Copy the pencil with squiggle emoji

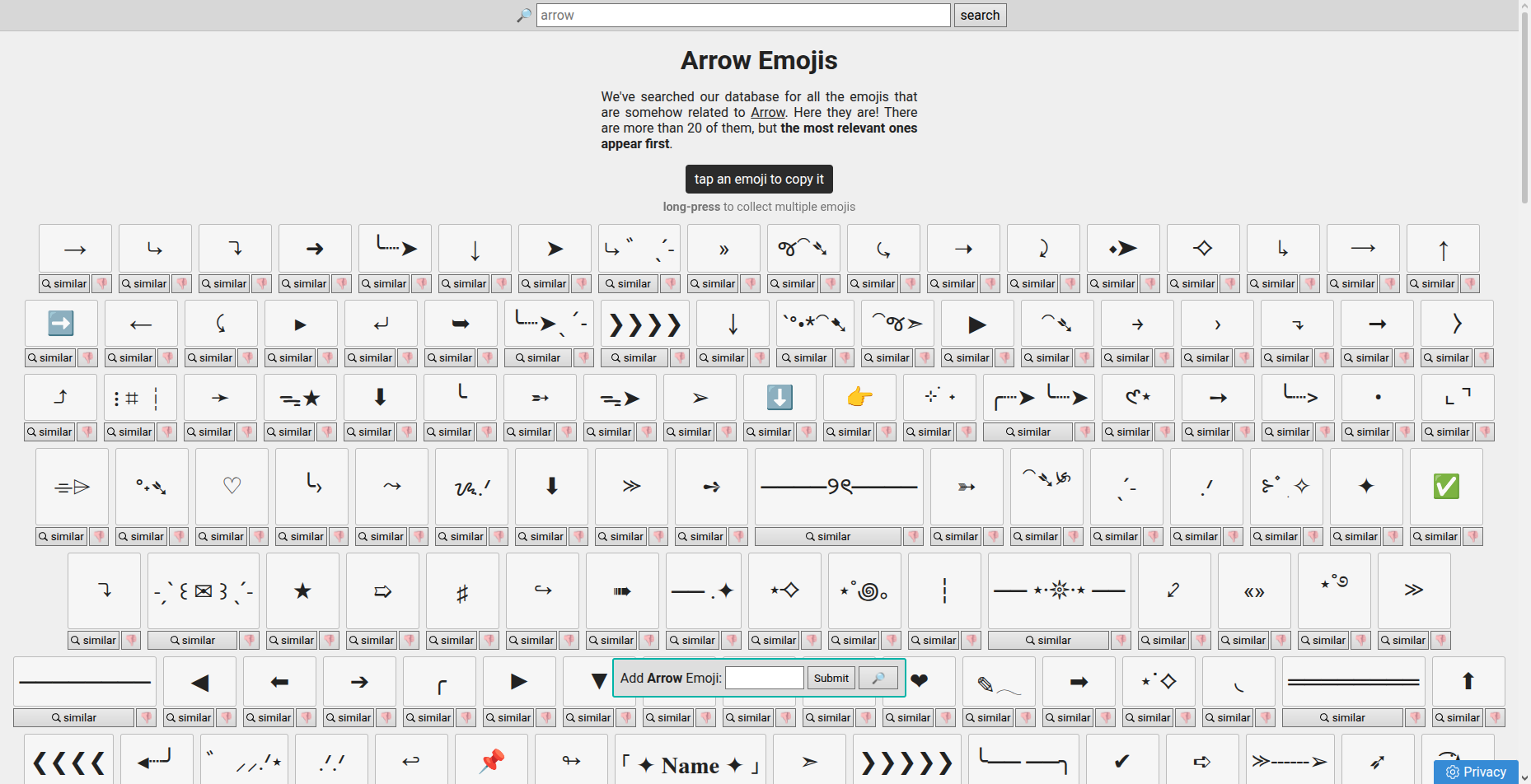click(999, 681)
